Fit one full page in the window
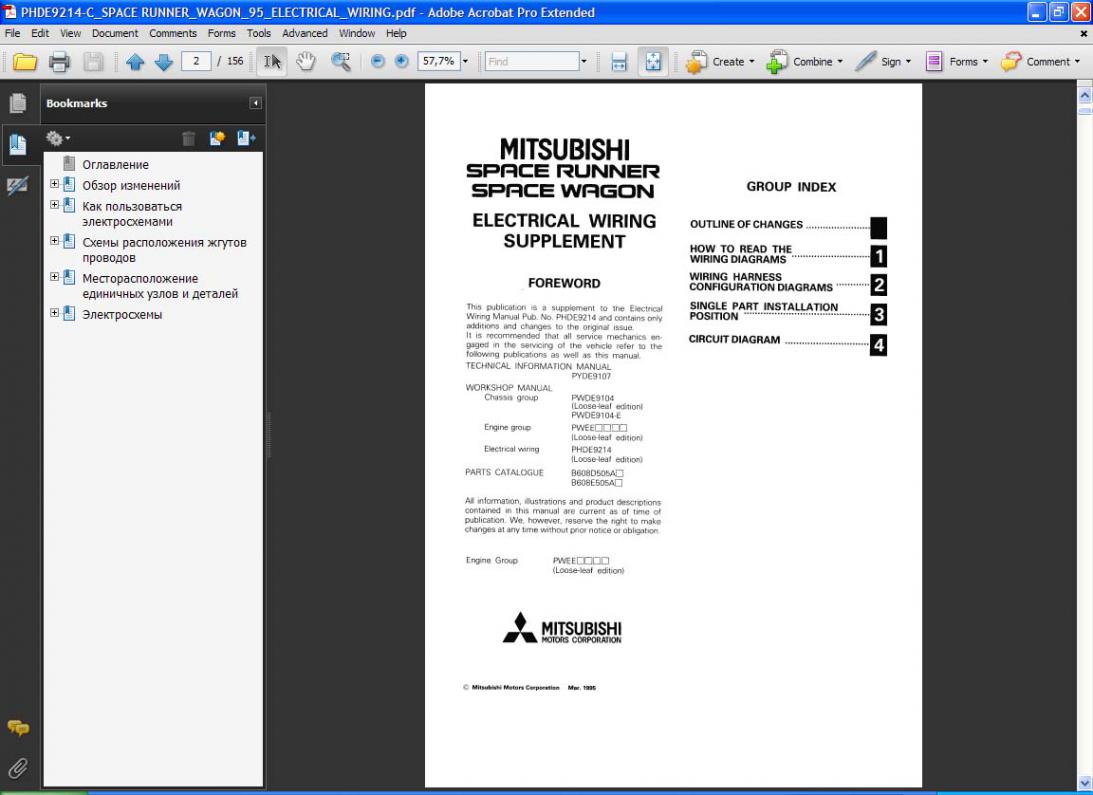Viewport: 1093px width, 795px height. 653,61
